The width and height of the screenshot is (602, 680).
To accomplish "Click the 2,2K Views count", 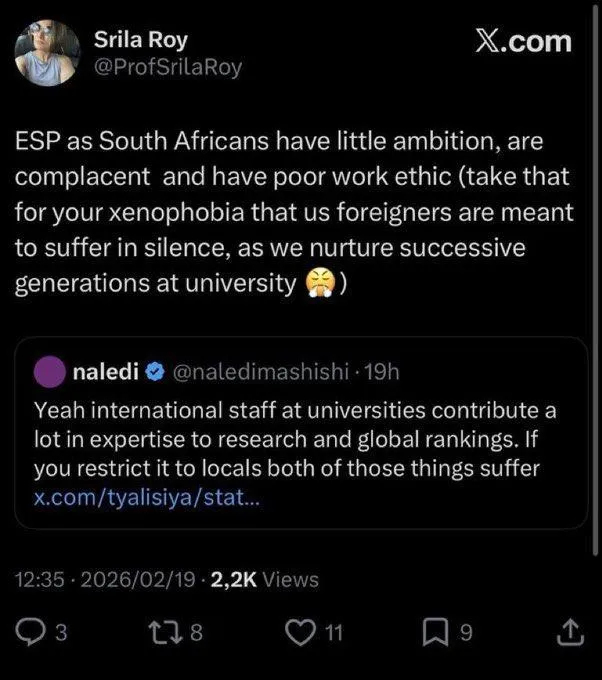I will [265, 579].
